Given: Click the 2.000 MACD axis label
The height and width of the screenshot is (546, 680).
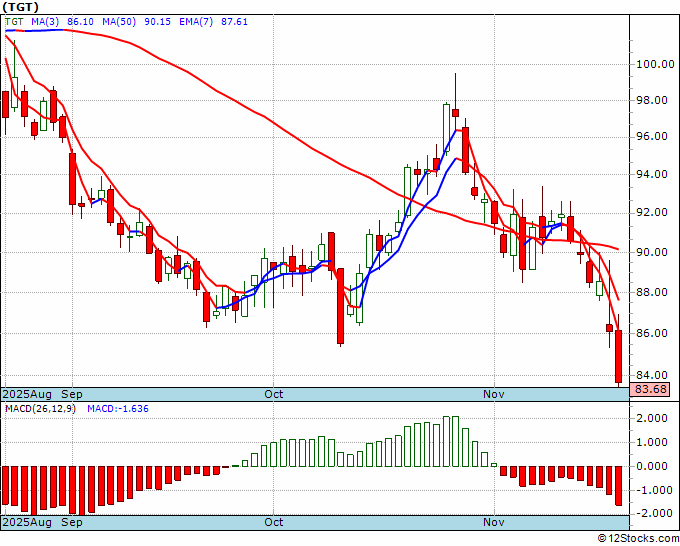Looking at the screenshot, I should [651, 418].
